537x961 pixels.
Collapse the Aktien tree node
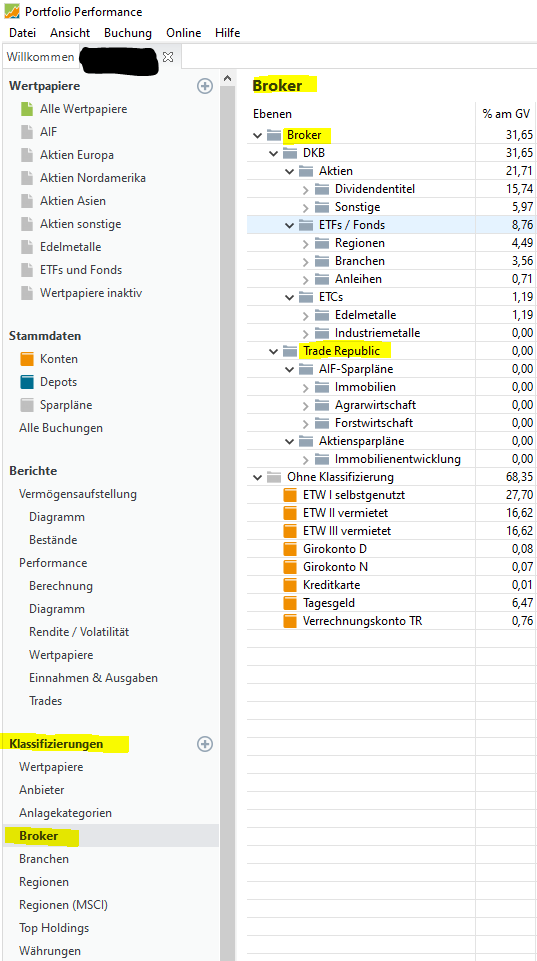289,172
